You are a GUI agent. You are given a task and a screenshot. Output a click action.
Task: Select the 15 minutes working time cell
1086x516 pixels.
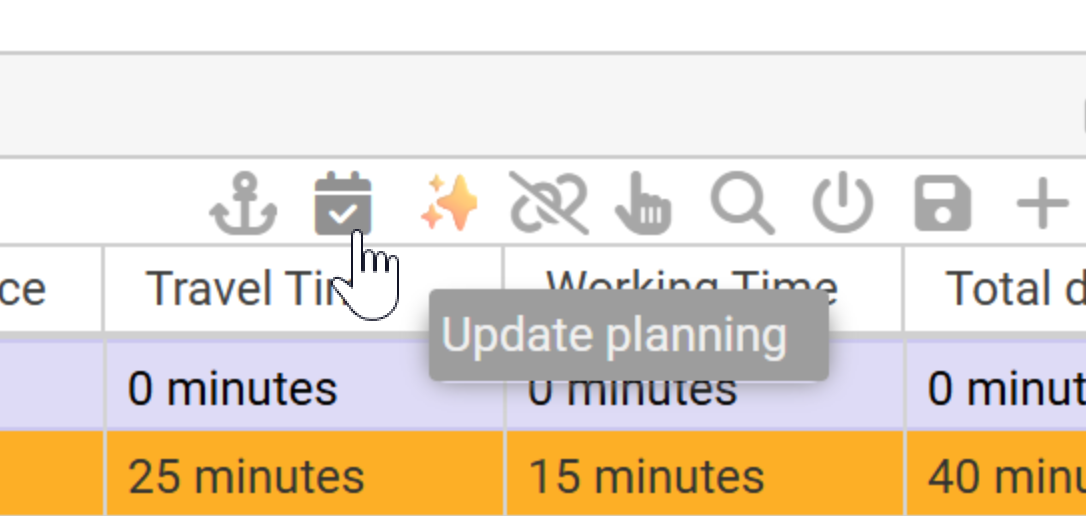point(646,477)
